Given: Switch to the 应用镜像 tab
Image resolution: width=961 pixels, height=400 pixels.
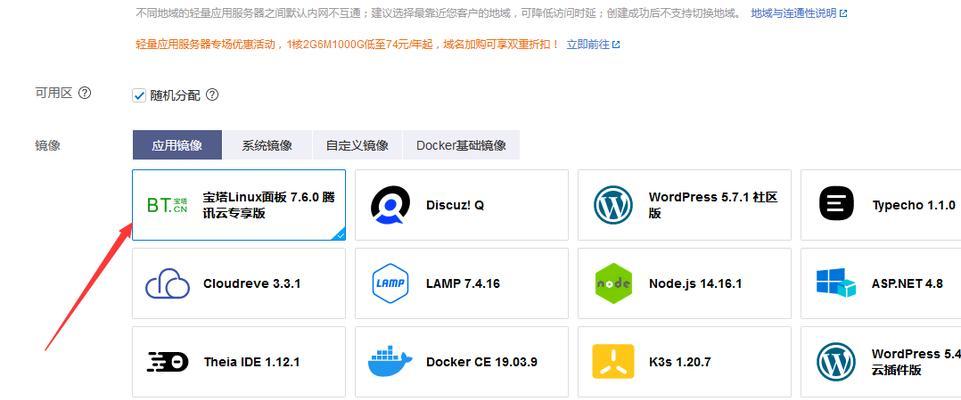Looking at the screenshot, I should point(177,145).
